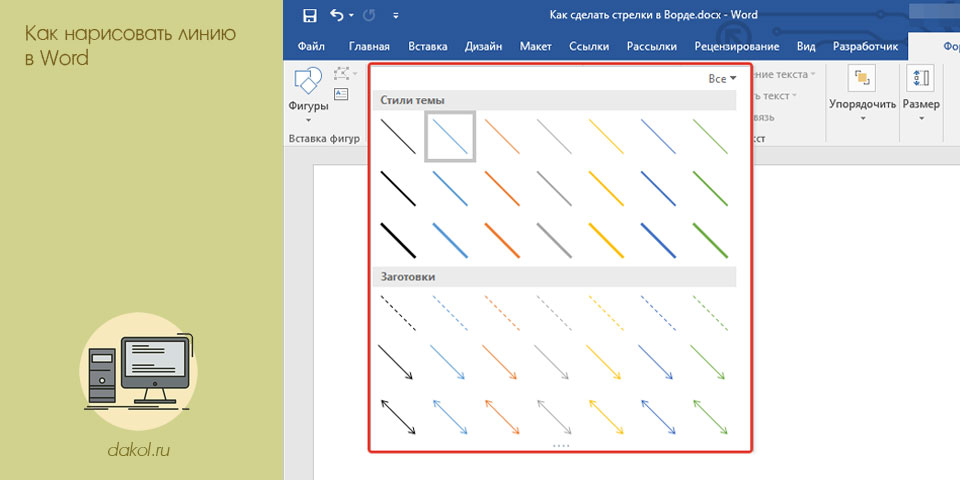Choose orange single-arrow line preset
Image resolution: width=960 pixels, height=480 pixels.
[x=500, y=362]
